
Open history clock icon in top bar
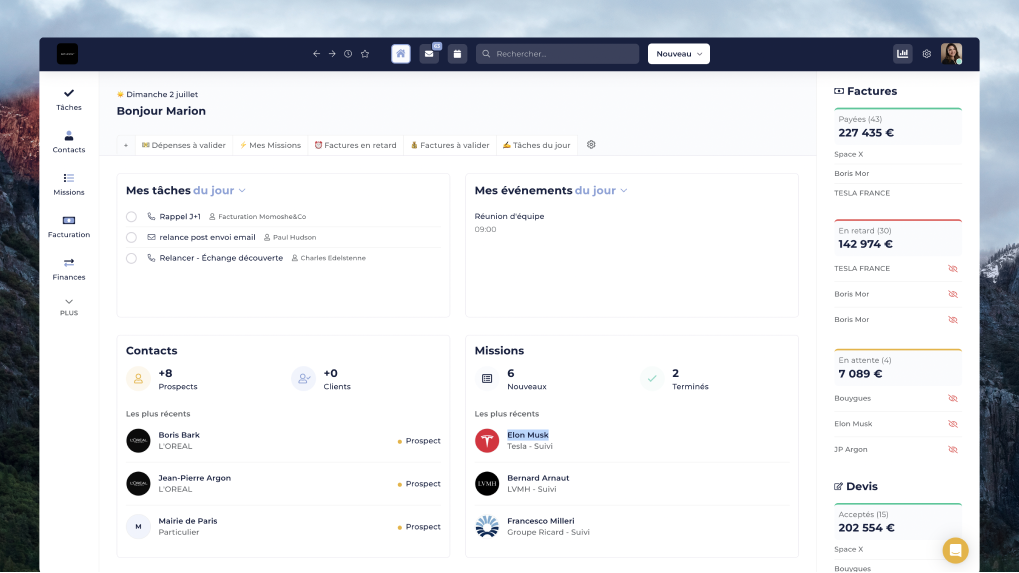click(x=348, y=54)
